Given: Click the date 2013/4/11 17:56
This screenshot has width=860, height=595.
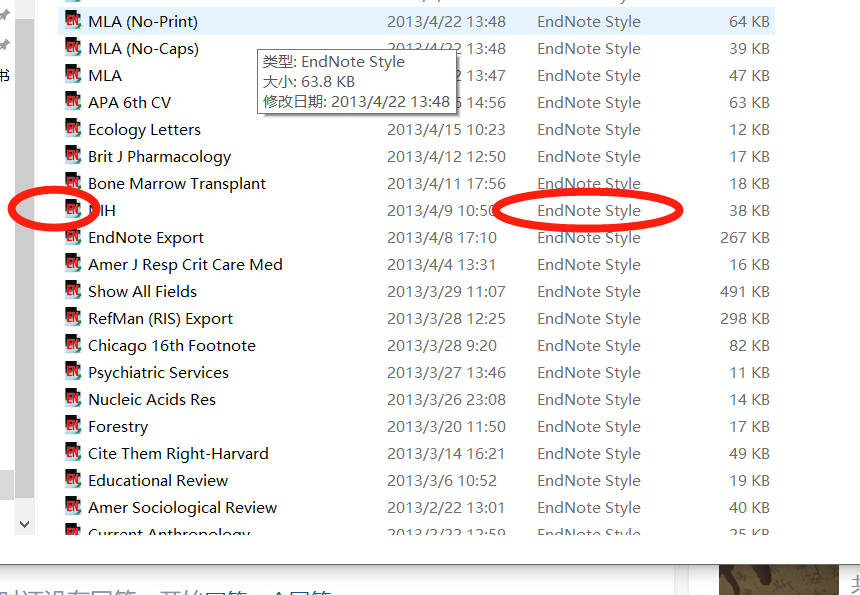Looking at the screenshot, I should point(446,183).
